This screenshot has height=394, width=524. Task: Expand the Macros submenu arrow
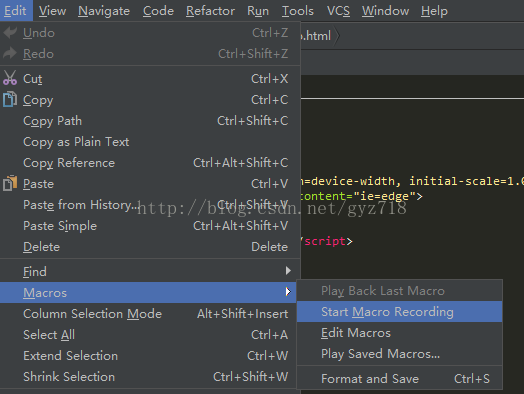(288, 292)
